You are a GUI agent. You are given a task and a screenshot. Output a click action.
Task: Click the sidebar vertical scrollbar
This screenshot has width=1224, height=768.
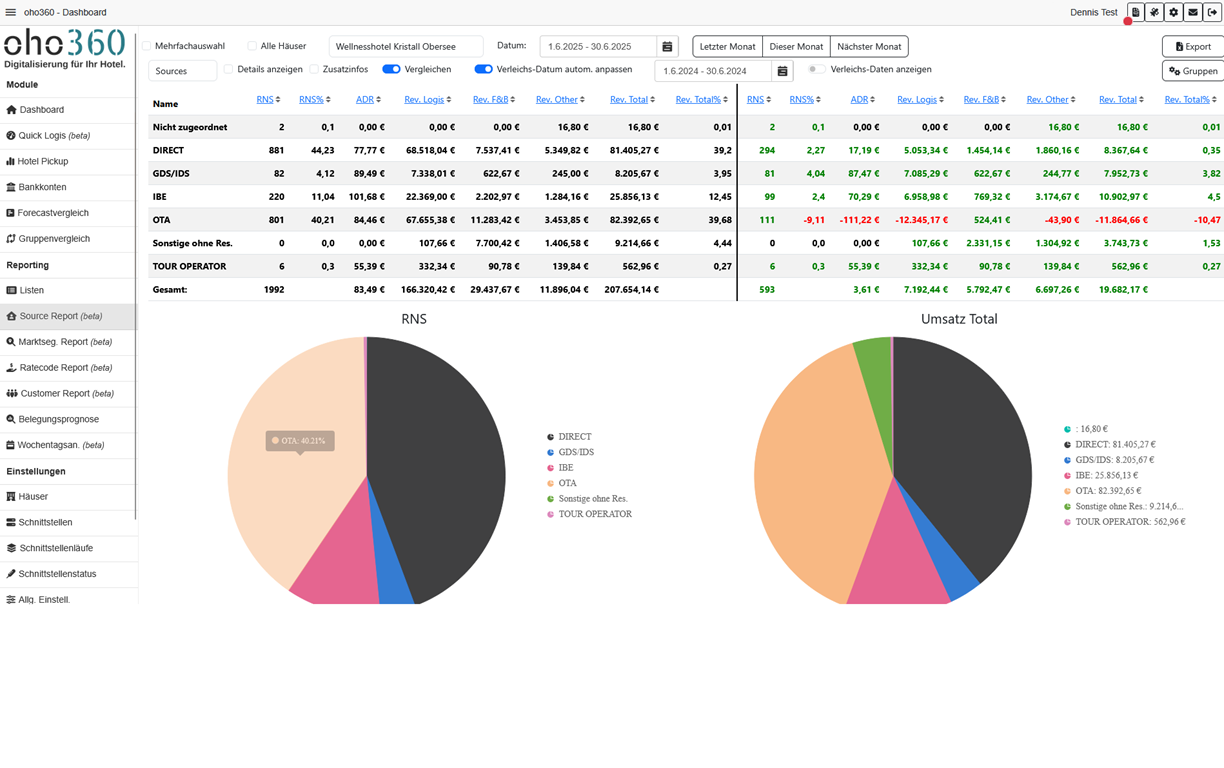coord(135,277)
